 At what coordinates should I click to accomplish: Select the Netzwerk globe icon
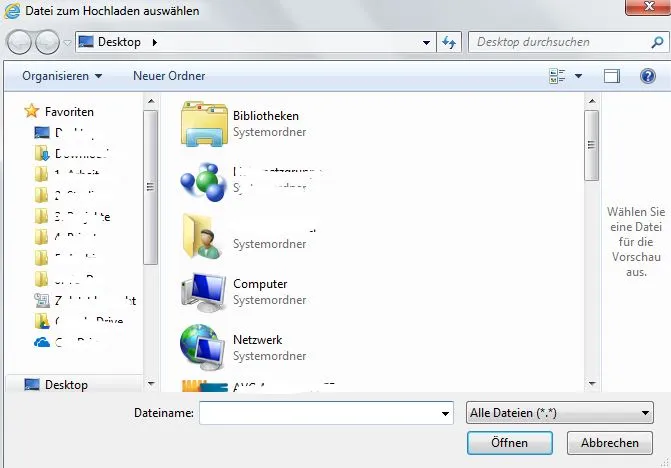202,347
